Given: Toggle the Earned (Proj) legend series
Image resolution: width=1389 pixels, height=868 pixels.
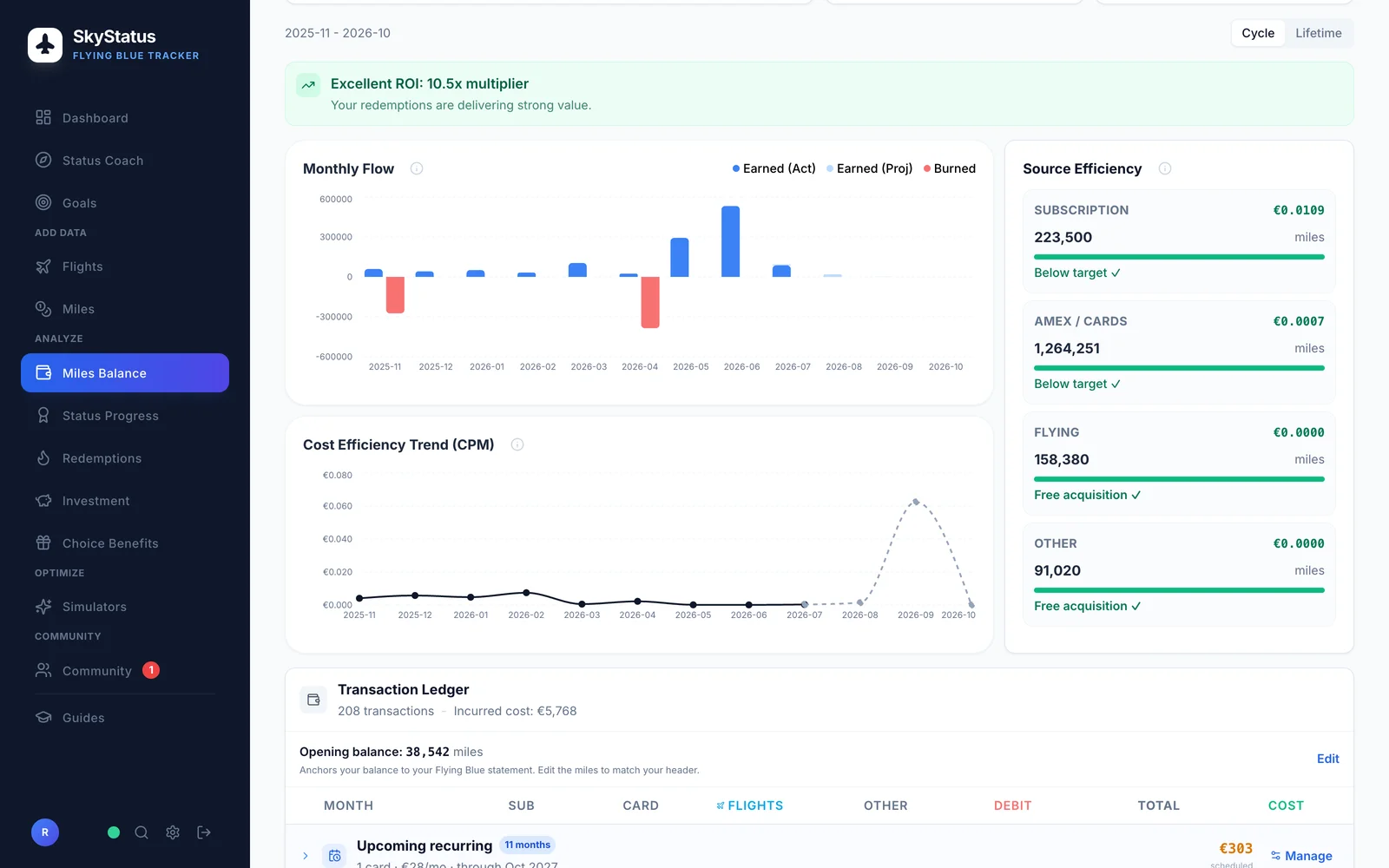Looking at the screenshot, I should click(870, 168).
